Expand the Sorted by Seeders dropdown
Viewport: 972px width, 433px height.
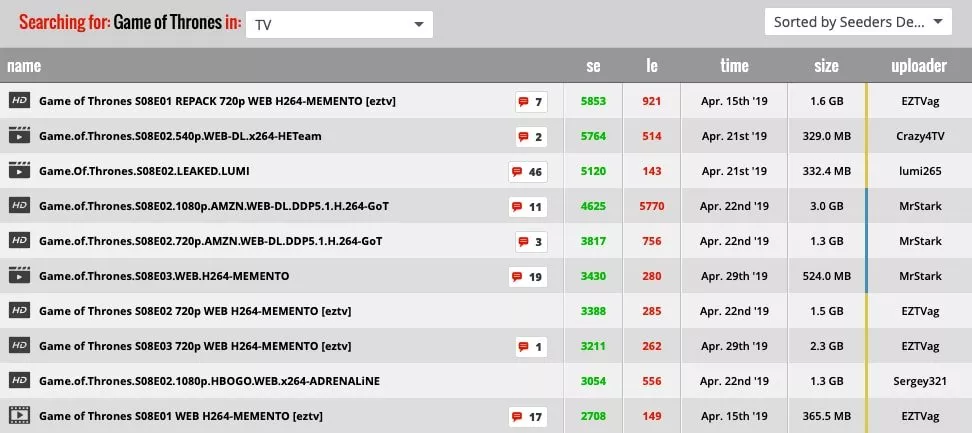[x=858, y=22]
